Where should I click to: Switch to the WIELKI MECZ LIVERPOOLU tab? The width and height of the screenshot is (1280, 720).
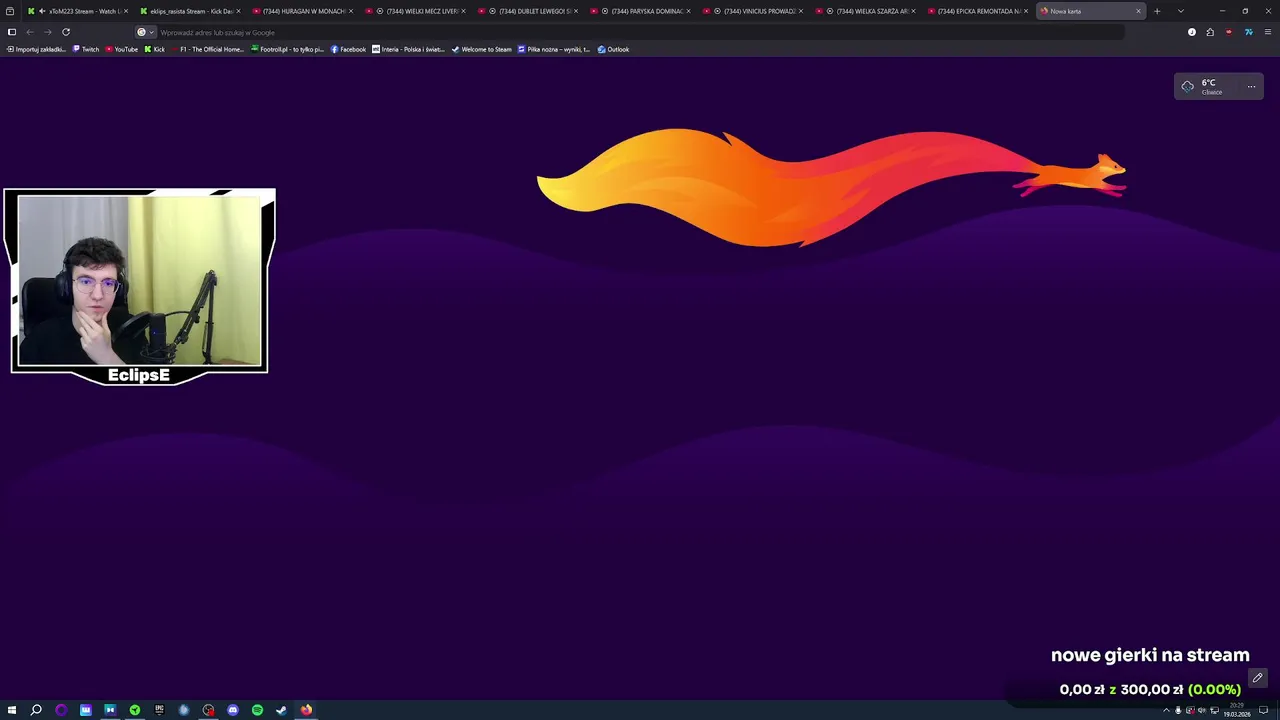point(413,11)
